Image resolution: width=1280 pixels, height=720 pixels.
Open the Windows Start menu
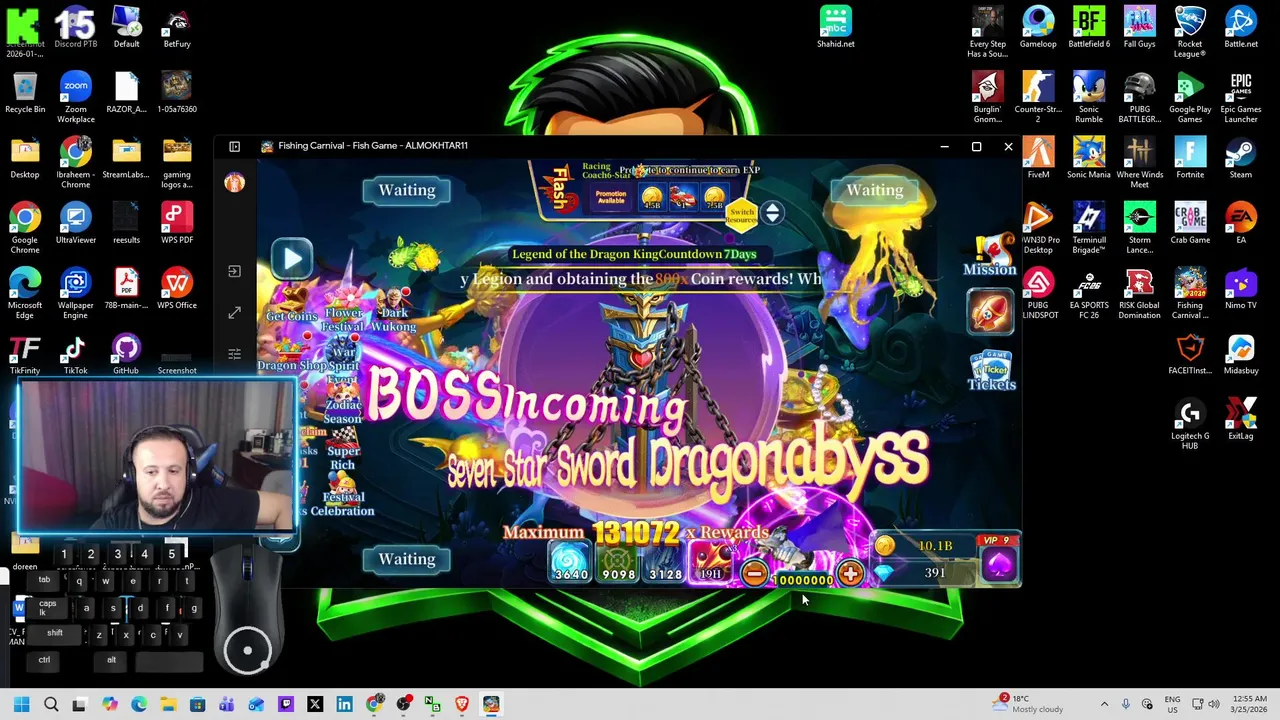21,704
